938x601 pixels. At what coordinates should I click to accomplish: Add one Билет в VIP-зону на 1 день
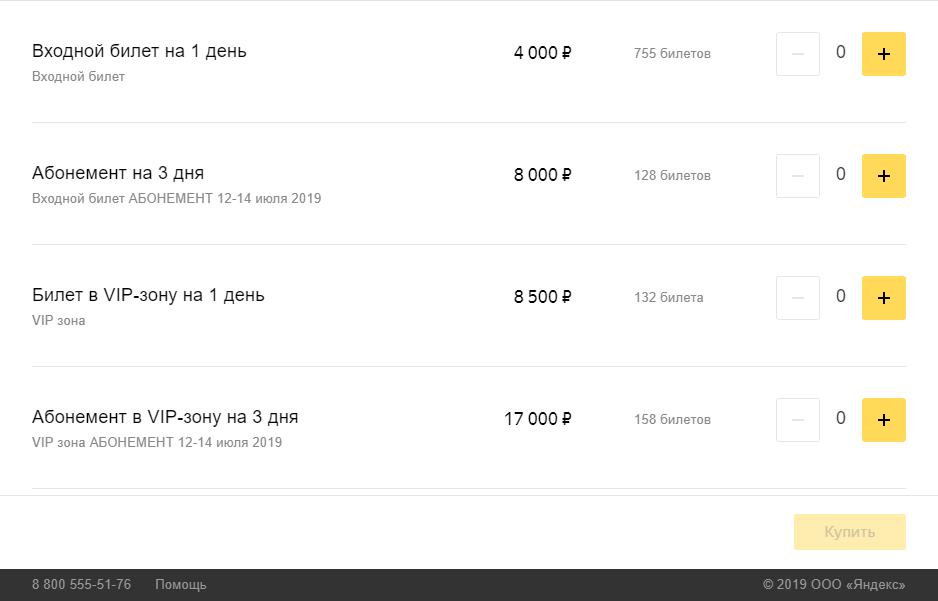tap(883, 298)
